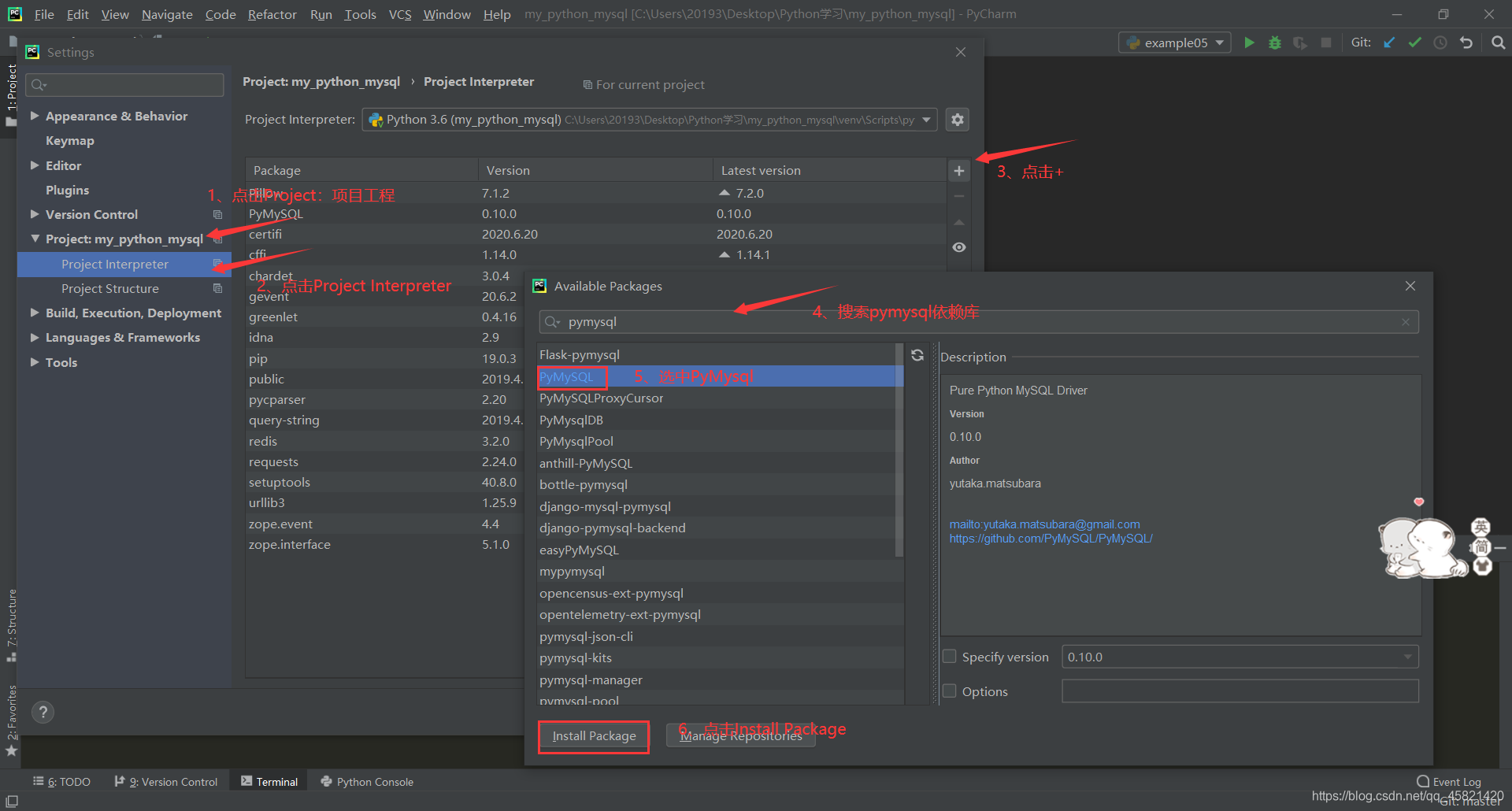
Task: Open the example05 run configuration dropdown
Action: pyautogui.click(x=1174, y=43)
